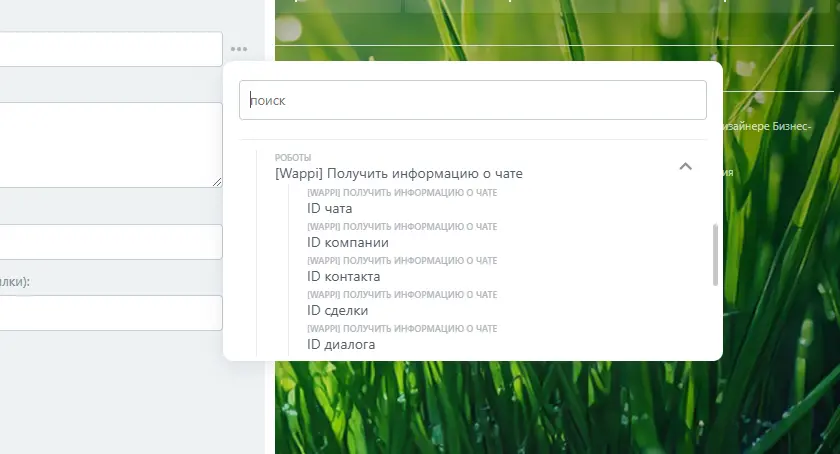
Task: Choose ID чата from the list
Action: (x=329, y=208)
